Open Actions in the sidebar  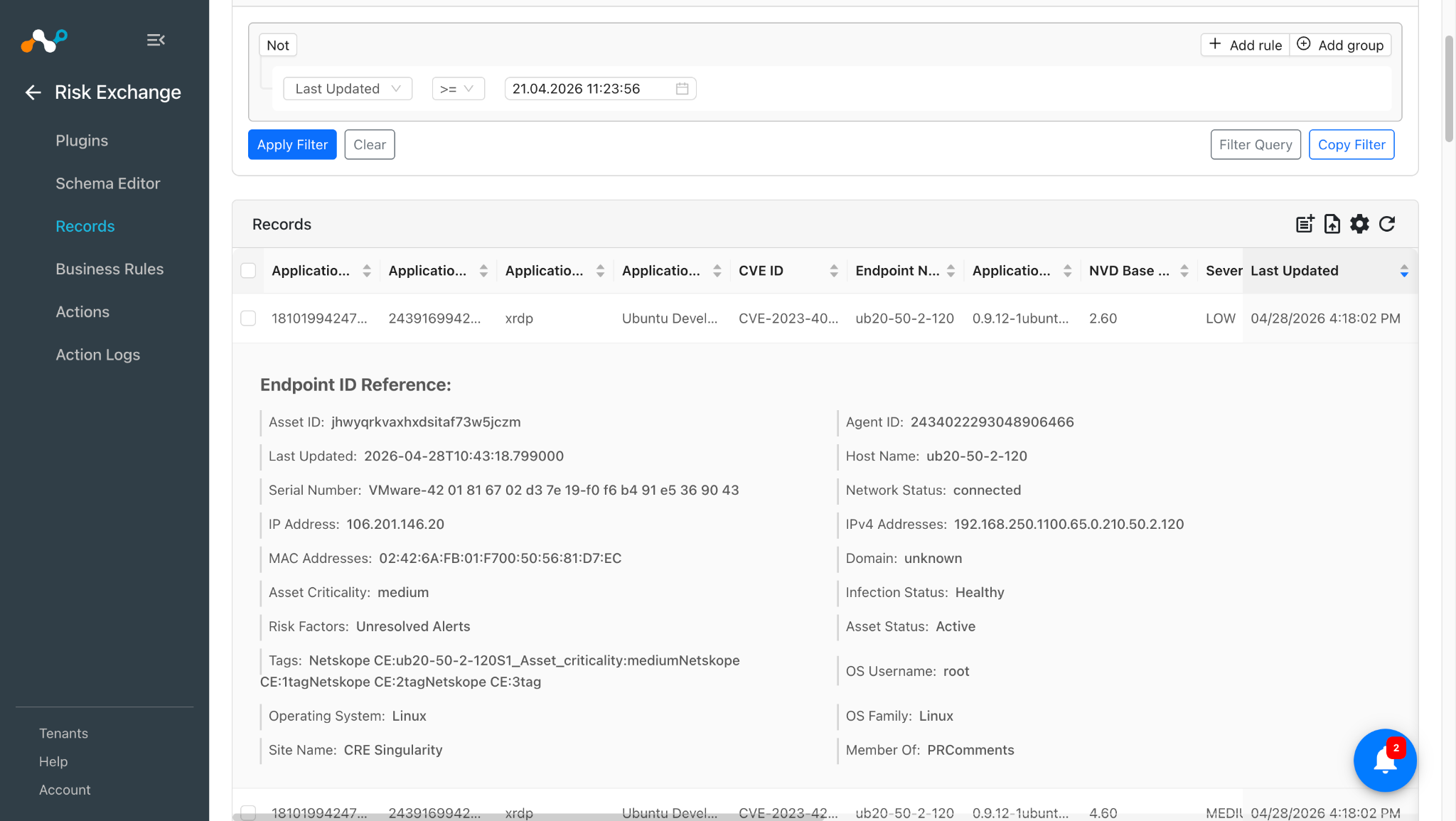82,311
